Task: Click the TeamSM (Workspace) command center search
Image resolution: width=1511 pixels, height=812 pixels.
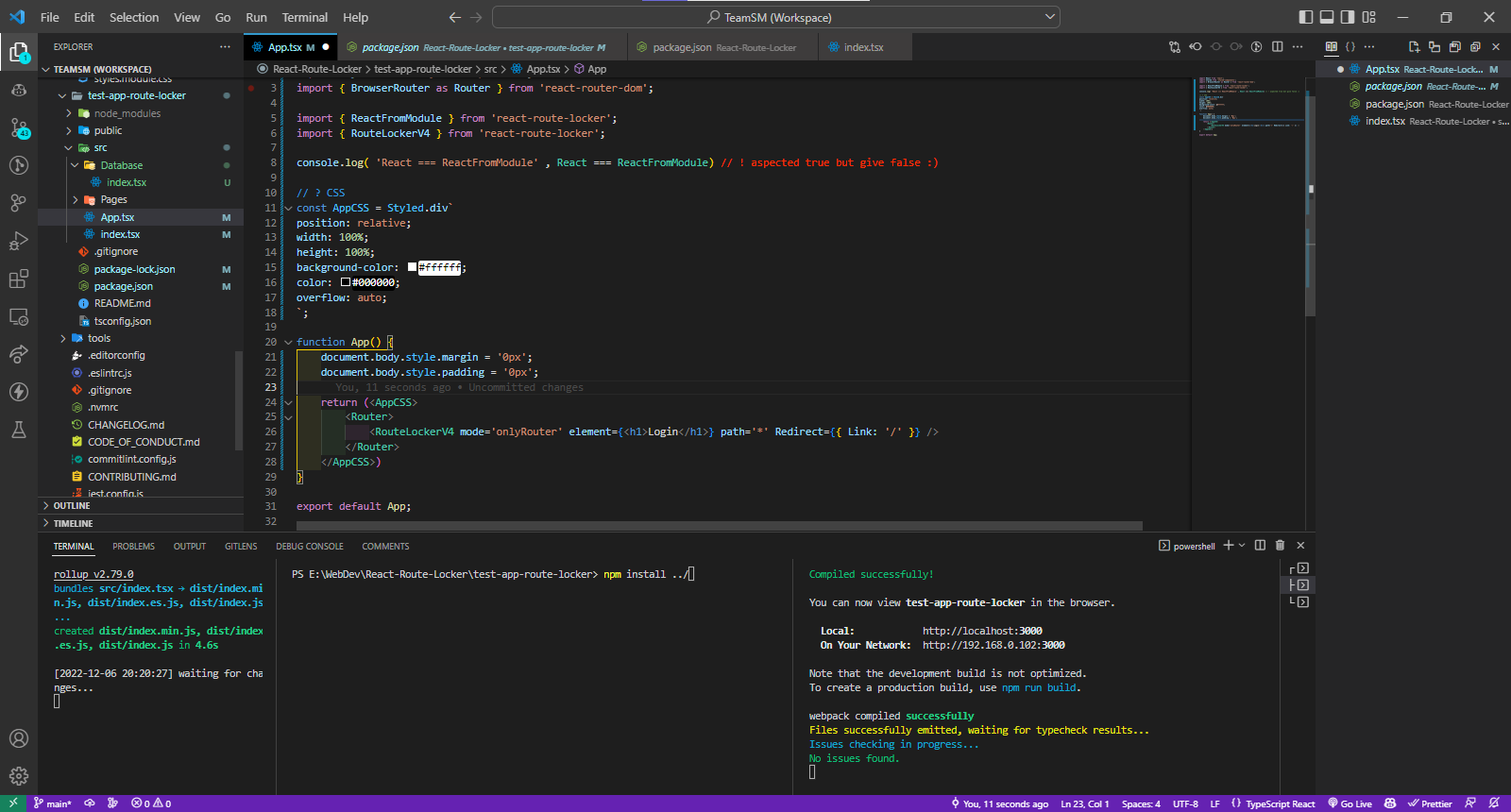Action: point(775,17)
